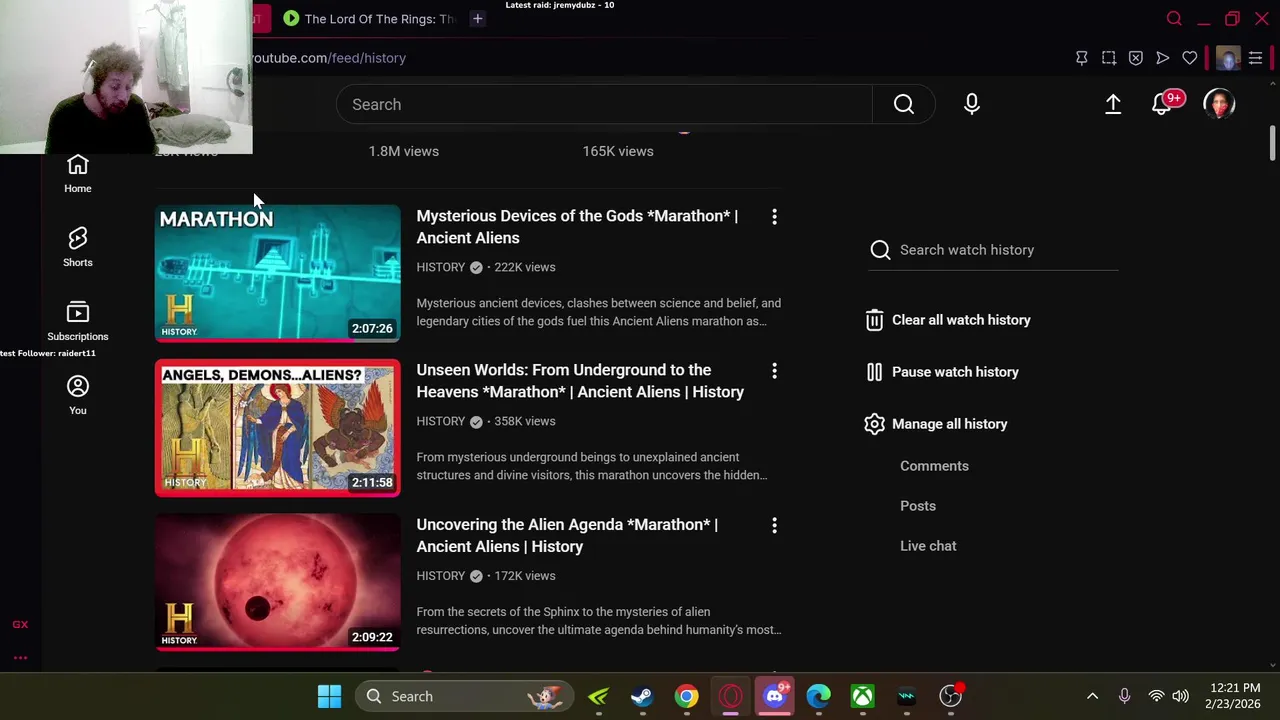1280x720 pixels.
Task: Open HISTORY channel beside 172K views
Action: (441, 576)
